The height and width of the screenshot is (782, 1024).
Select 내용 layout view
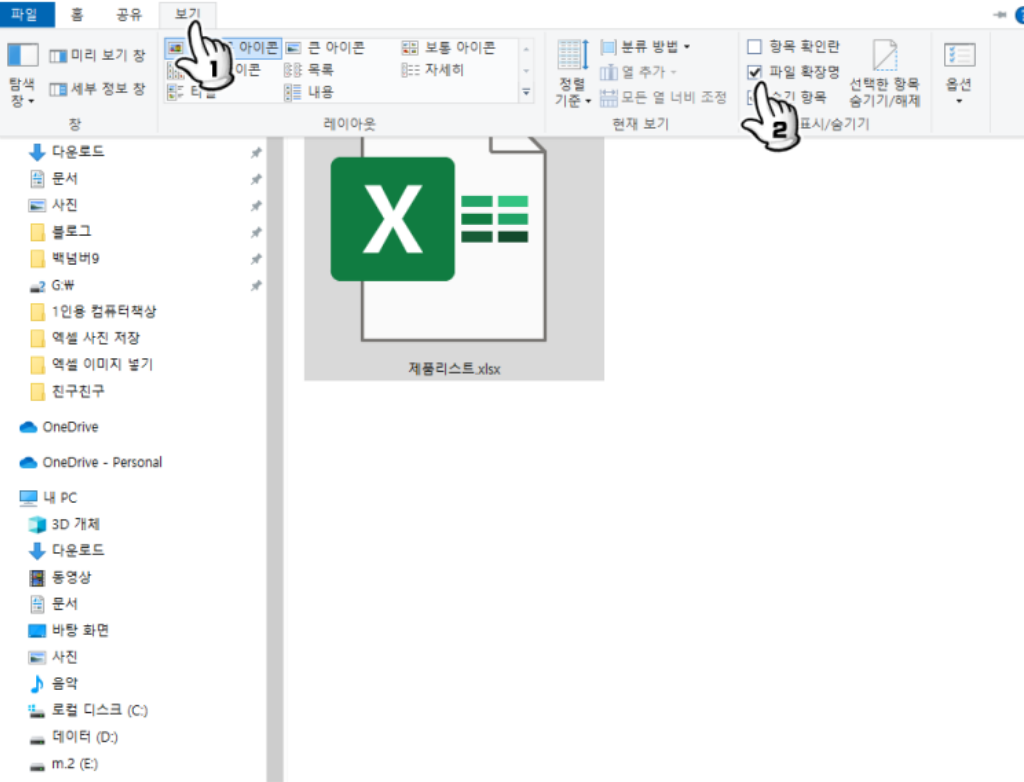click(x=309, y=92)
